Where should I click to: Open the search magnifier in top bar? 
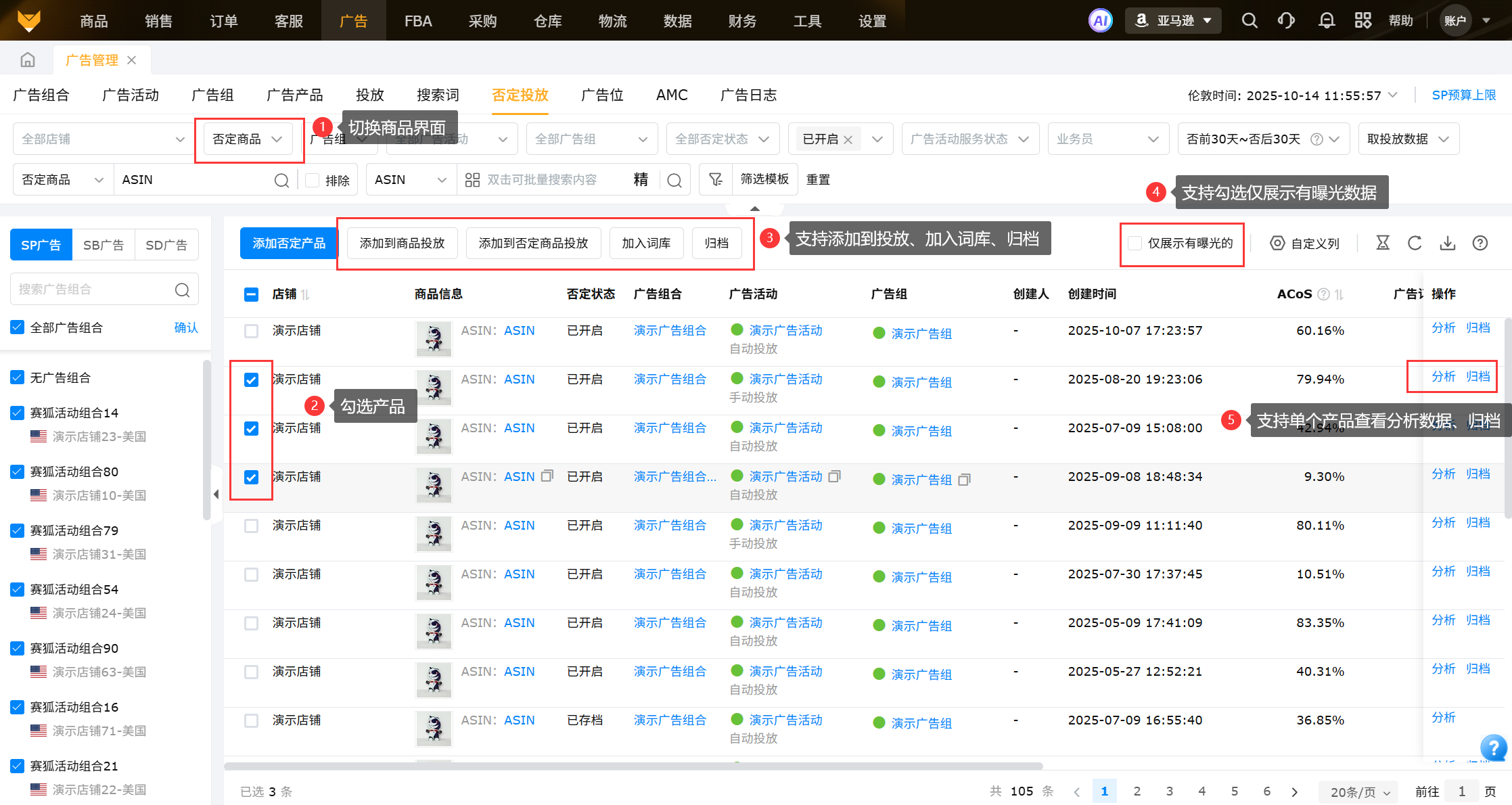[1249, 20]
